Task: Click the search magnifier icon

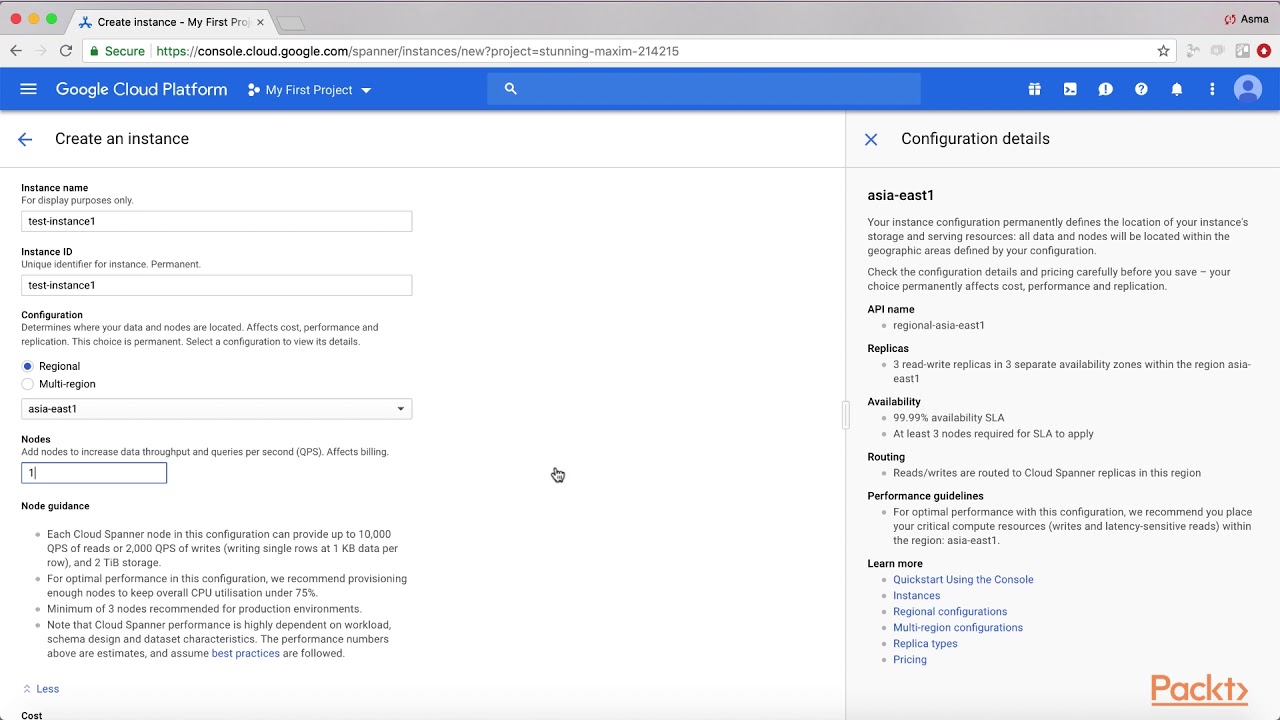Action: pos(511,89)
